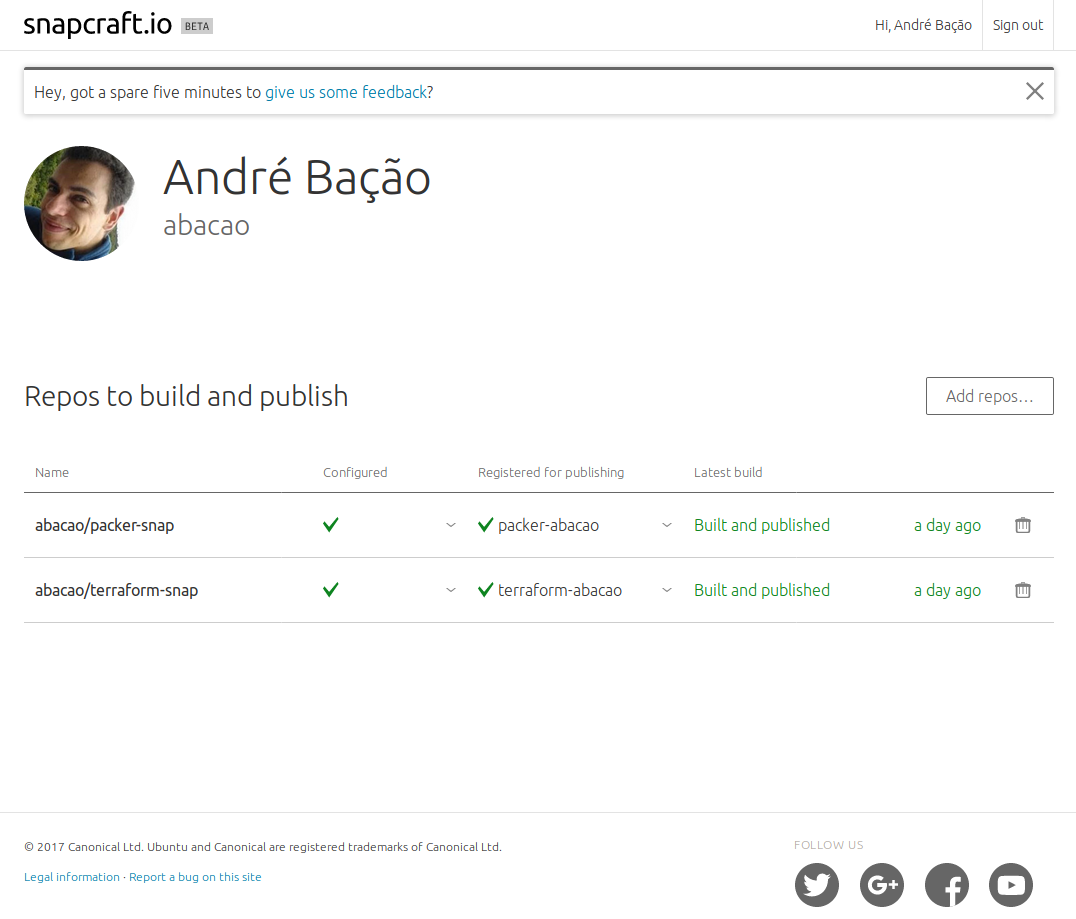1076x919 pixels.
Task: Open the Google Plus follow icon
Action: click(882, 885)
